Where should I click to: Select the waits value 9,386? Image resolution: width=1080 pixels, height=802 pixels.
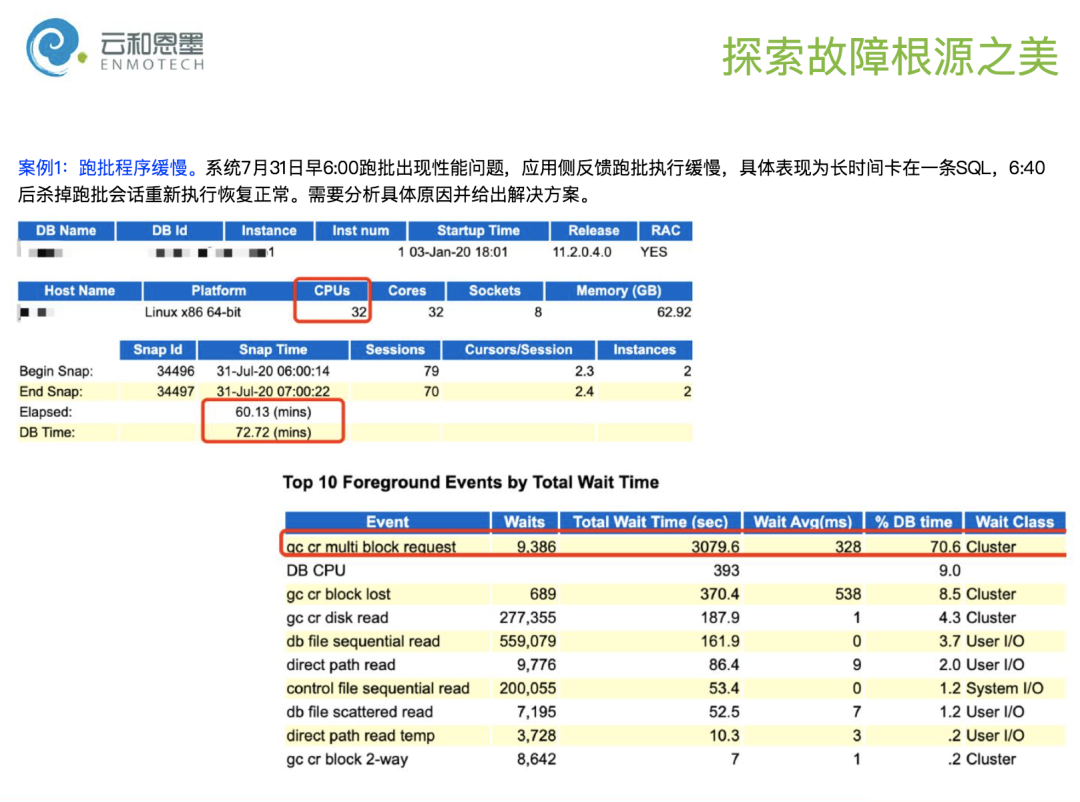point(537,547)
